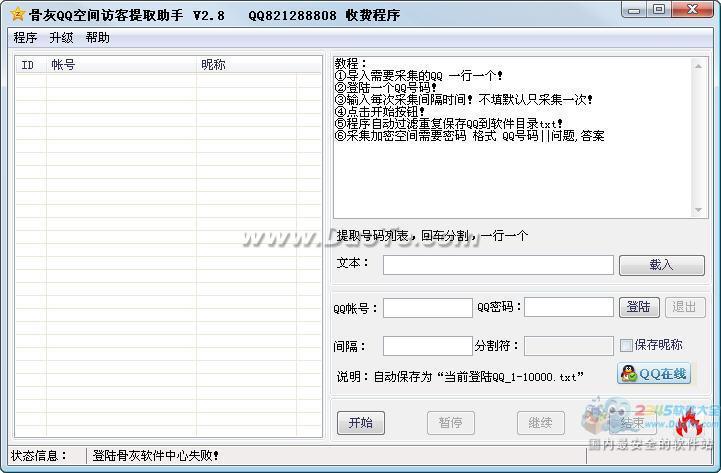Image resolution: width=721 pixels, height=473 pixels.
Task: Click the 结束 end button
Action: (x=632, y=422)
